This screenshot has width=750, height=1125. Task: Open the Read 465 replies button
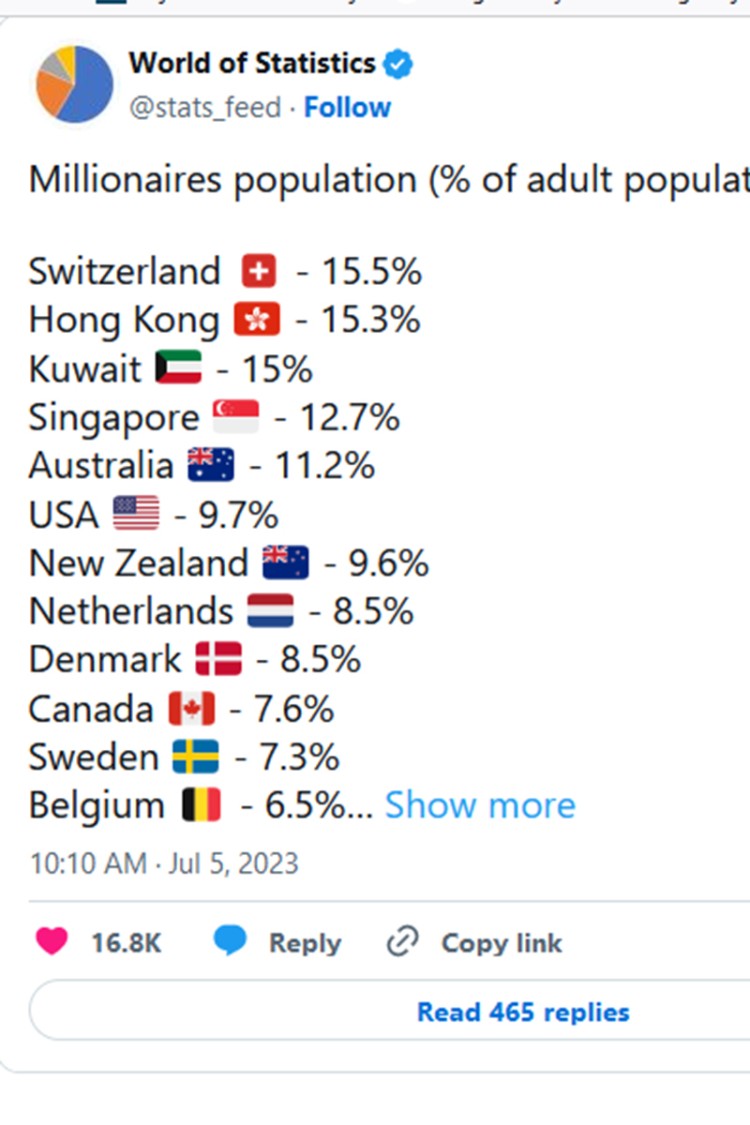pyautogui.click(x=523, y=1012)
